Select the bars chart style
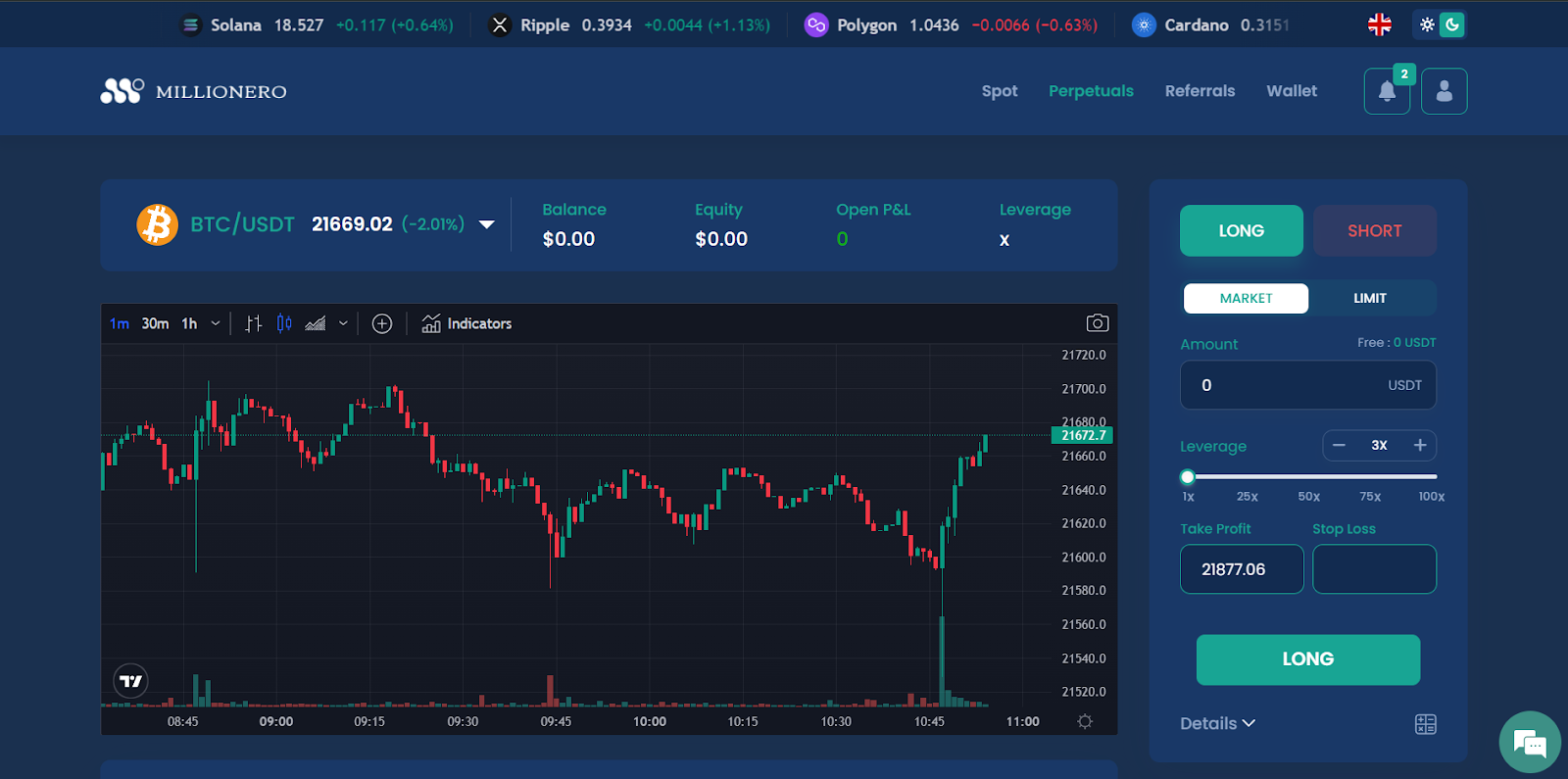The width and height of the screenshot is (1568, 779). point(254,323)
